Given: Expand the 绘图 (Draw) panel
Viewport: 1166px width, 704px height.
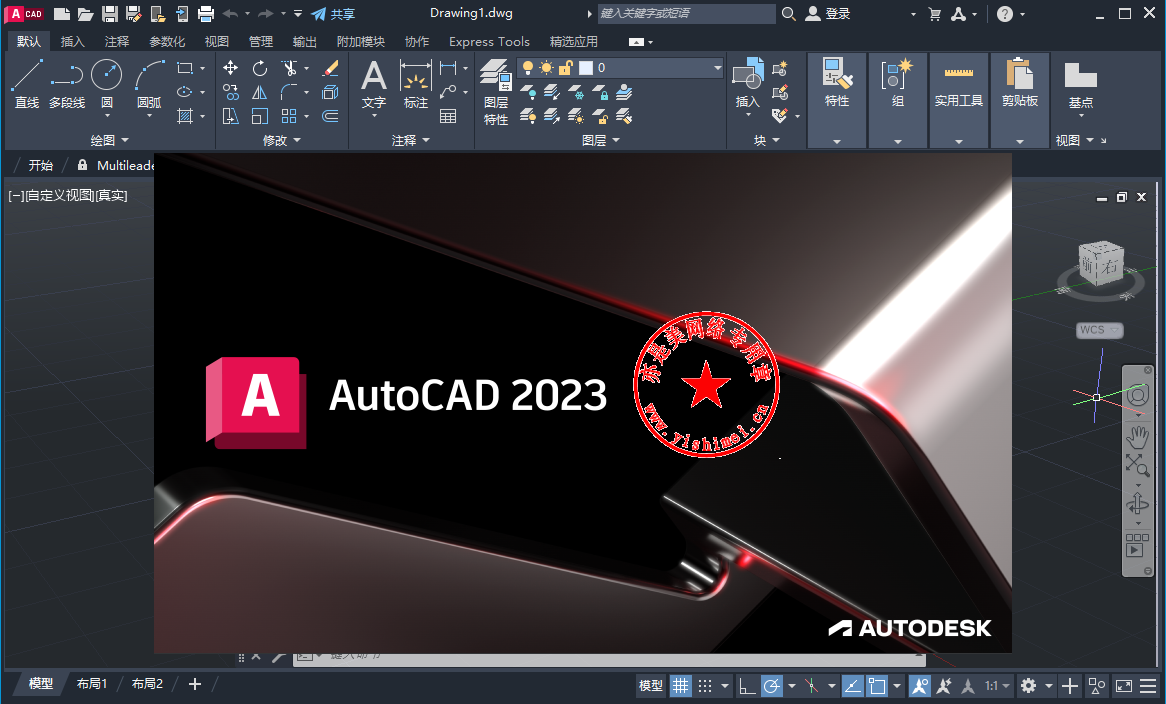Looking at the screenshot, I should coord(110,140).
